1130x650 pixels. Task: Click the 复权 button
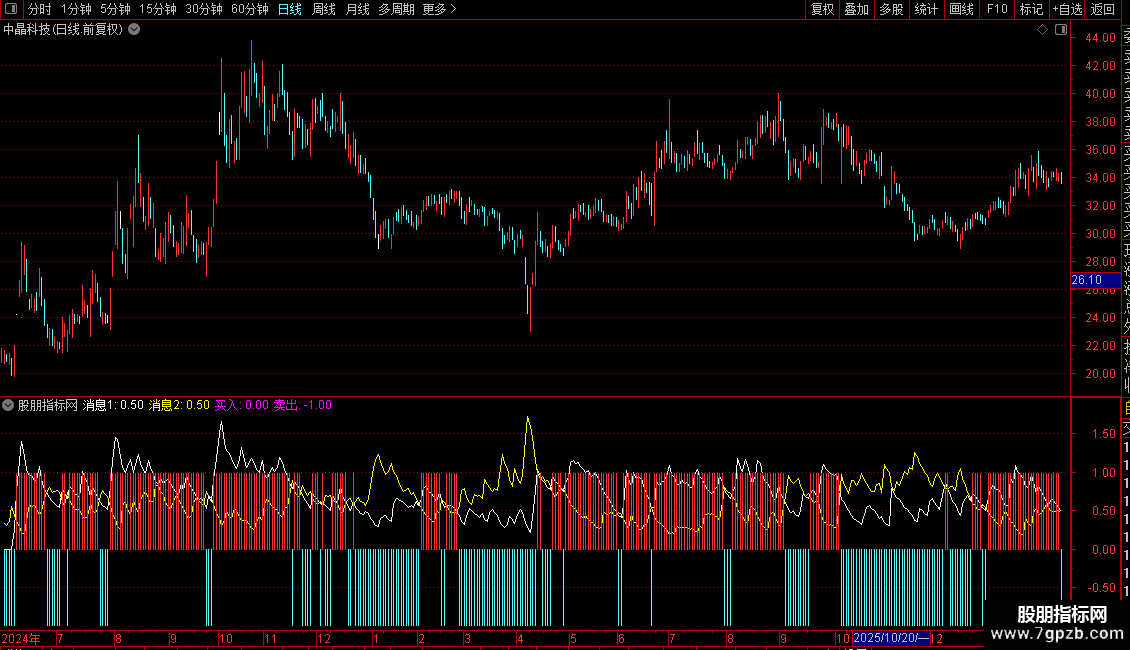pos(822,9)
